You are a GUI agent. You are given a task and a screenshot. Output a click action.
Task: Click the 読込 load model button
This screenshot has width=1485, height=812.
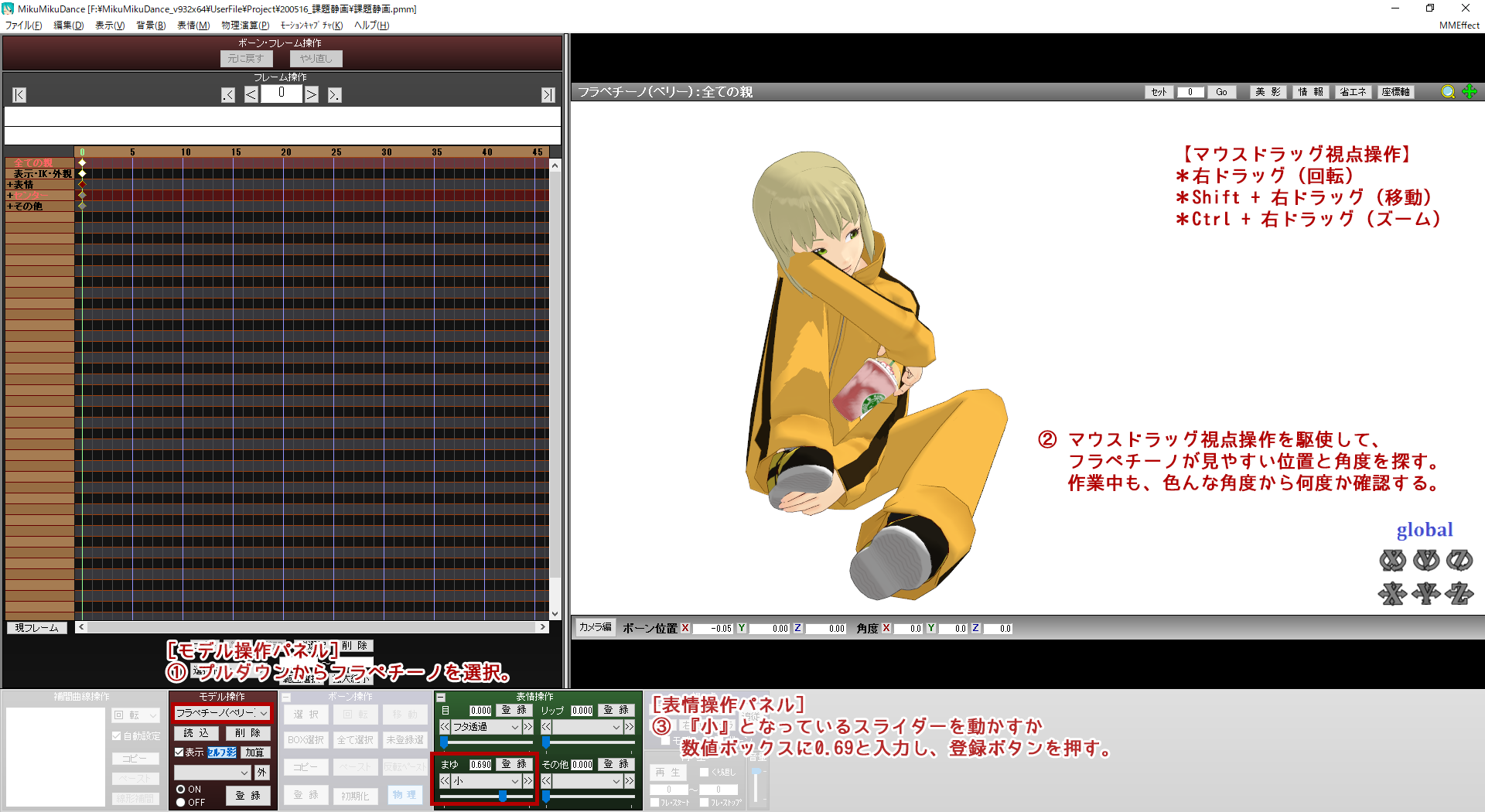196,733
